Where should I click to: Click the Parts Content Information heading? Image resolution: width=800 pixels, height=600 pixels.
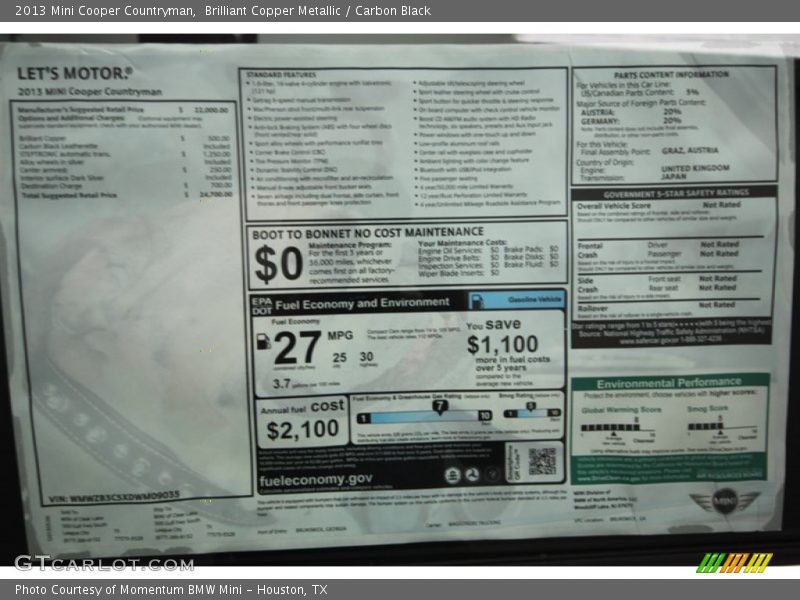[671, 74]
